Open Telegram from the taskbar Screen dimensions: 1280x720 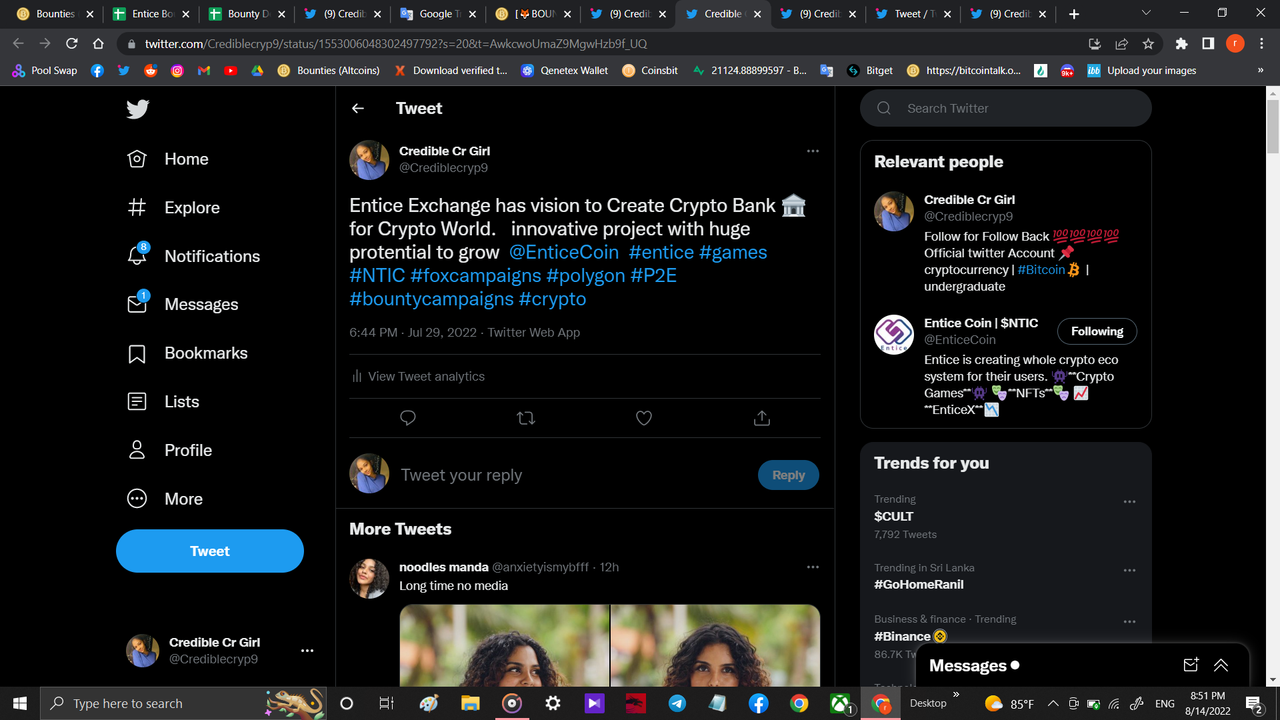point(676,703)
